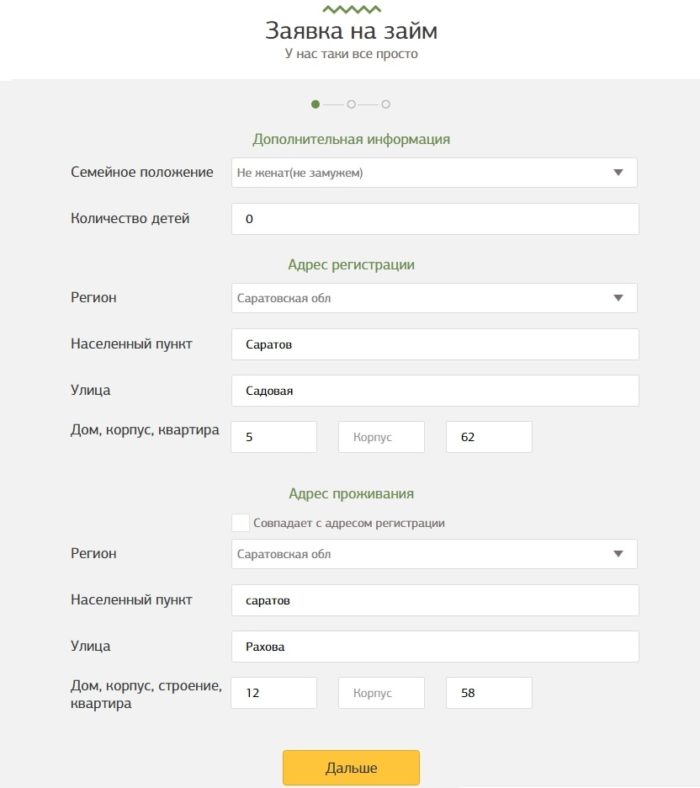Open the Семейное положение dropdown

pos(434,172)
